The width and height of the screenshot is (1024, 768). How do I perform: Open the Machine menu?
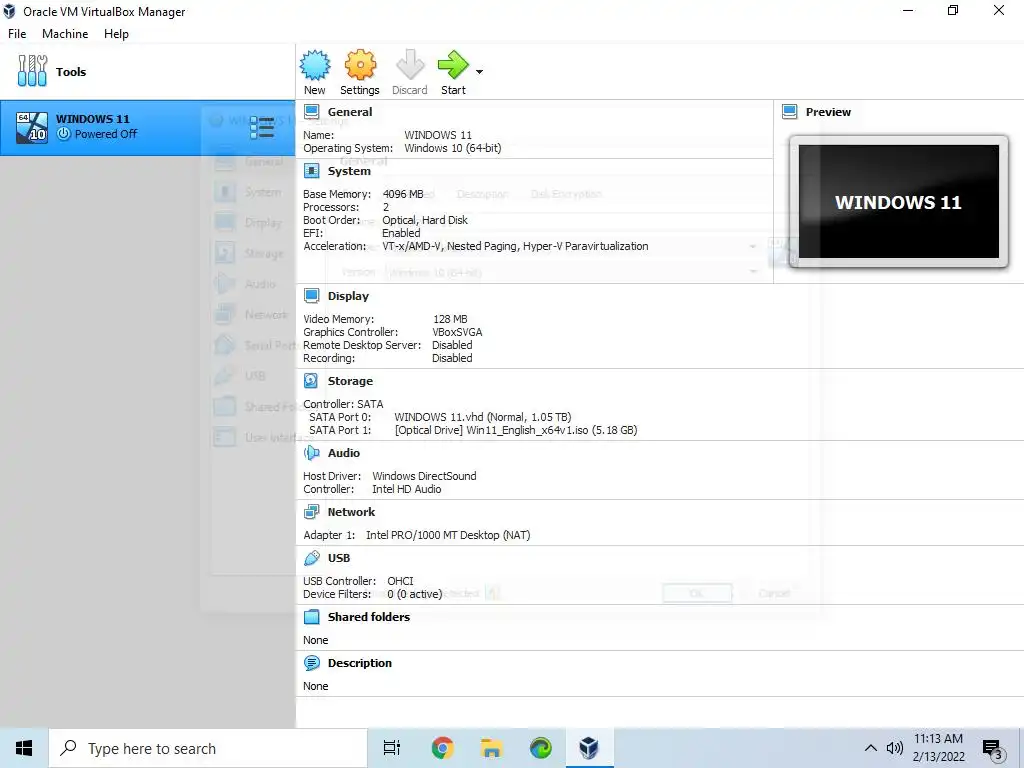tap(65, 34)
